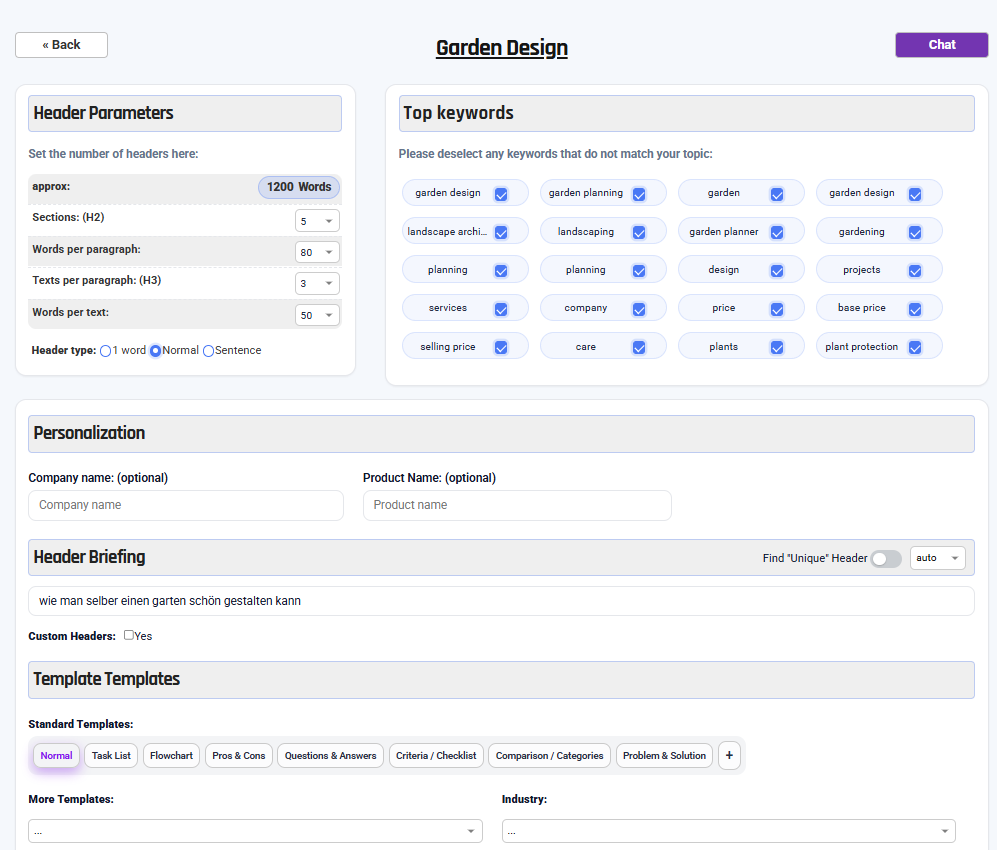Toggle the Find "Unique" Header switch
This screenshot has width=997, height=850.
[886, 558]
